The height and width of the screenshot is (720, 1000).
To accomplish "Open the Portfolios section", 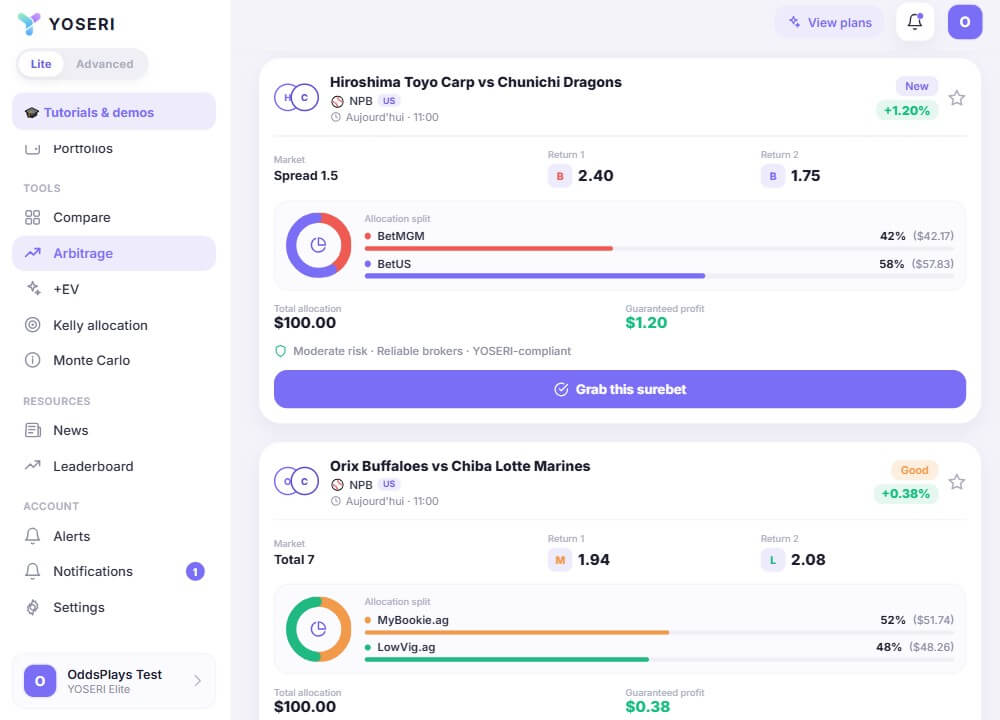I will (114, 149).
